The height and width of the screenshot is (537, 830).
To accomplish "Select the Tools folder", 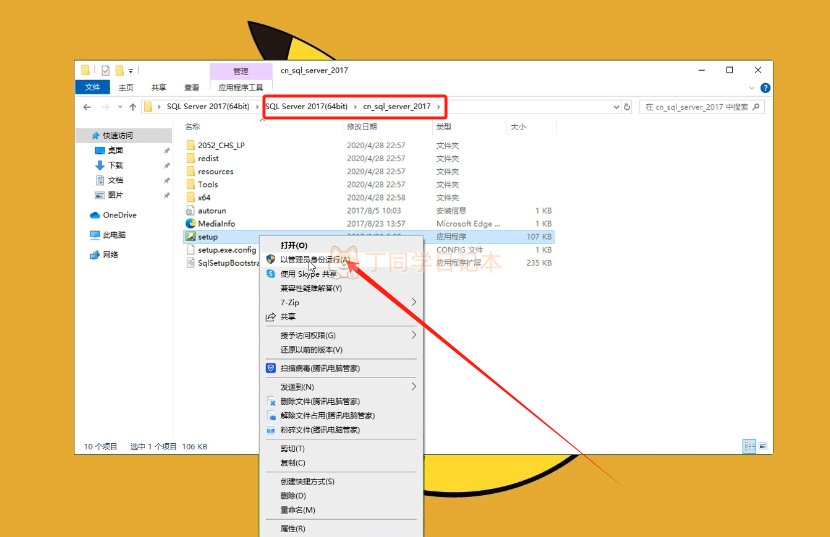I will tap(208, 184).
